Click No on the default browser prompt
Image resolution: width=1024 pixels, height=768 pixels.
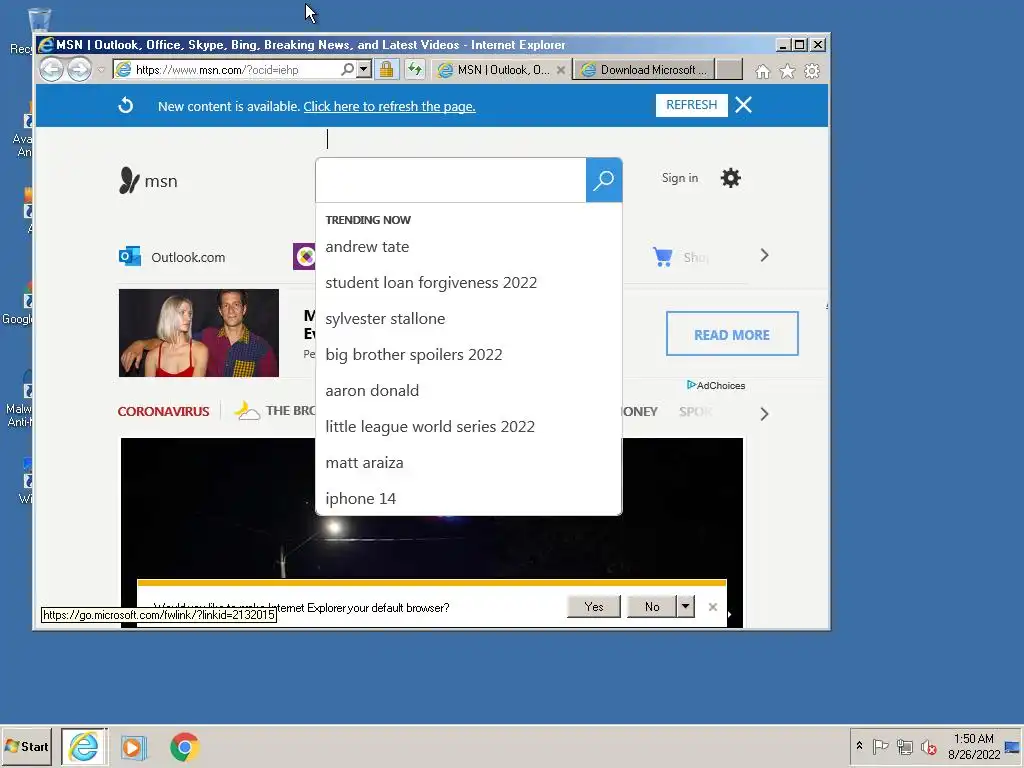(652, 607)
